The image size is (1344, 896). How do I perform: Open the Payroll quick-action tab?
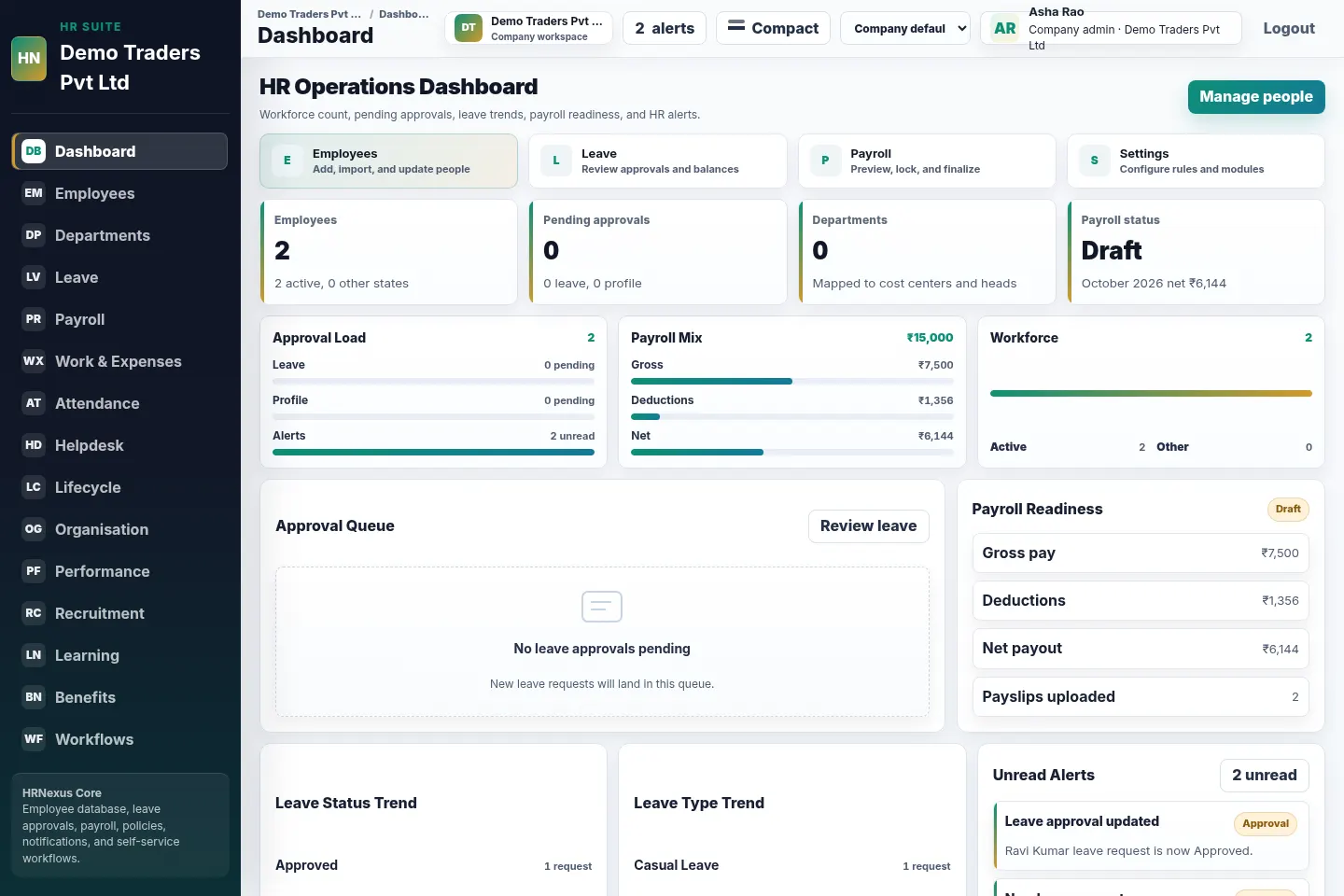pos(927,161)
